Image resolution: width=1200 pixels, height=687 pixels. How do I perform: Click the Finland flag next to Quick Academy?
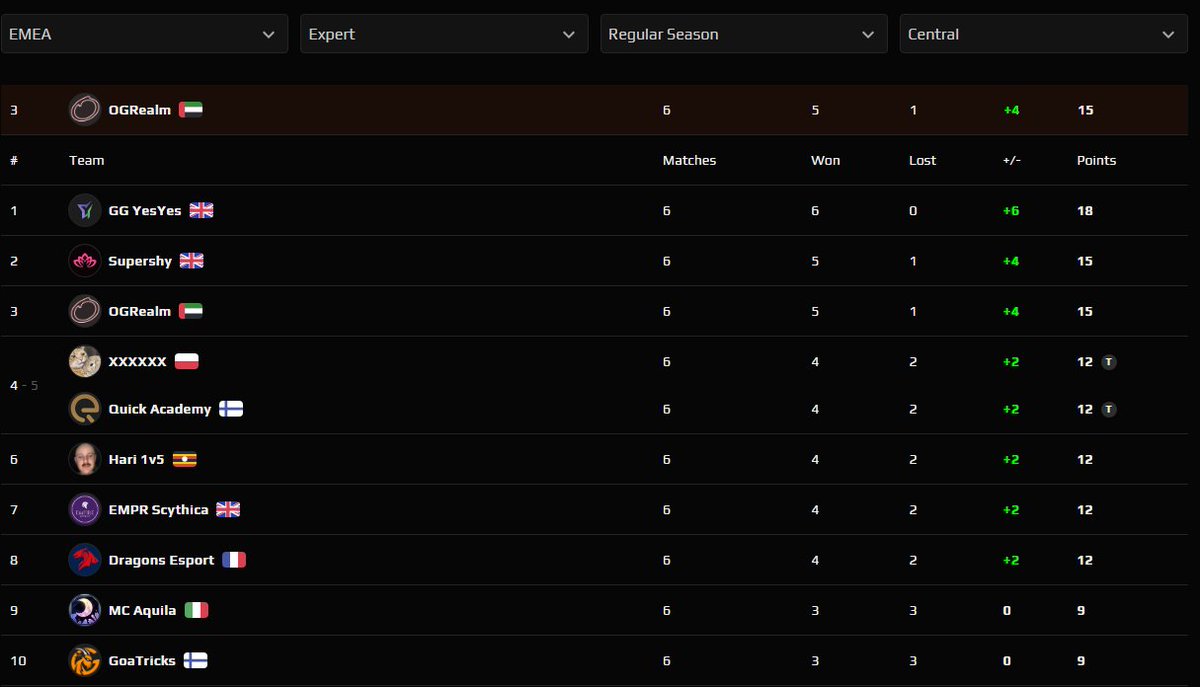point(231,409)
